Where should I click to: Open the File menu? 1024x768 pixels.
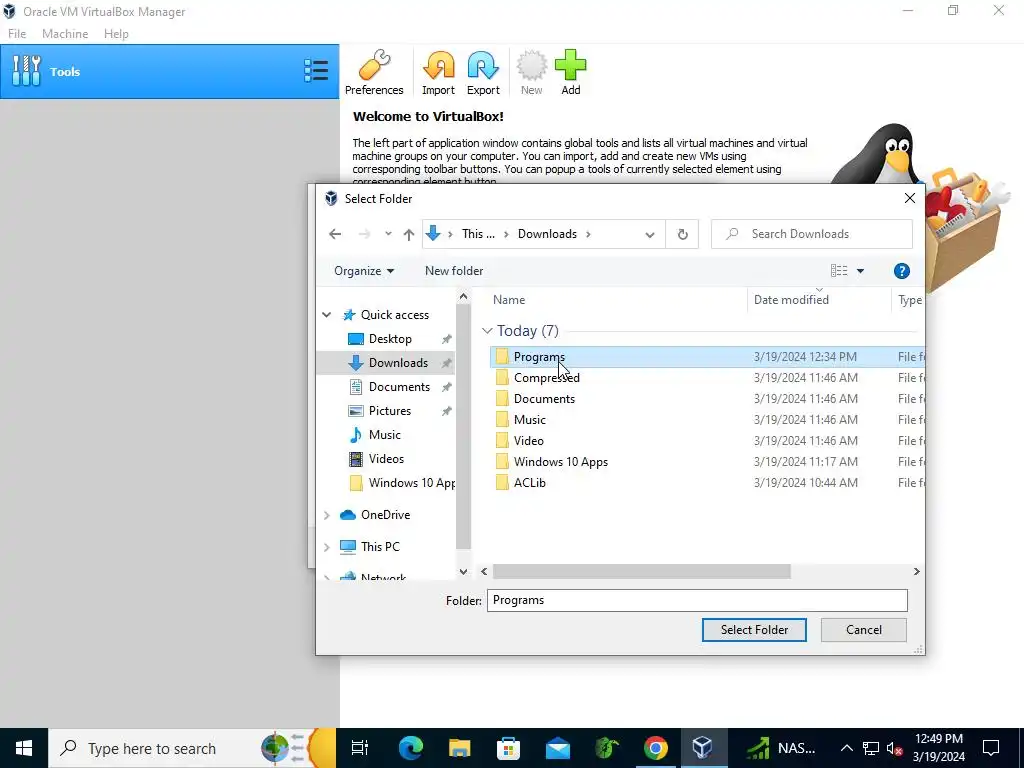tap(17, 34)
